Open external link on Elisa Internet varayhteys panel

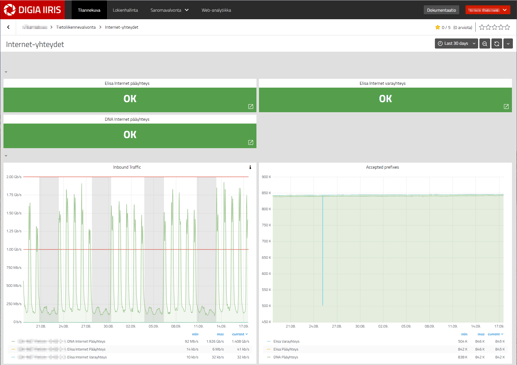[x=506, y=107]
